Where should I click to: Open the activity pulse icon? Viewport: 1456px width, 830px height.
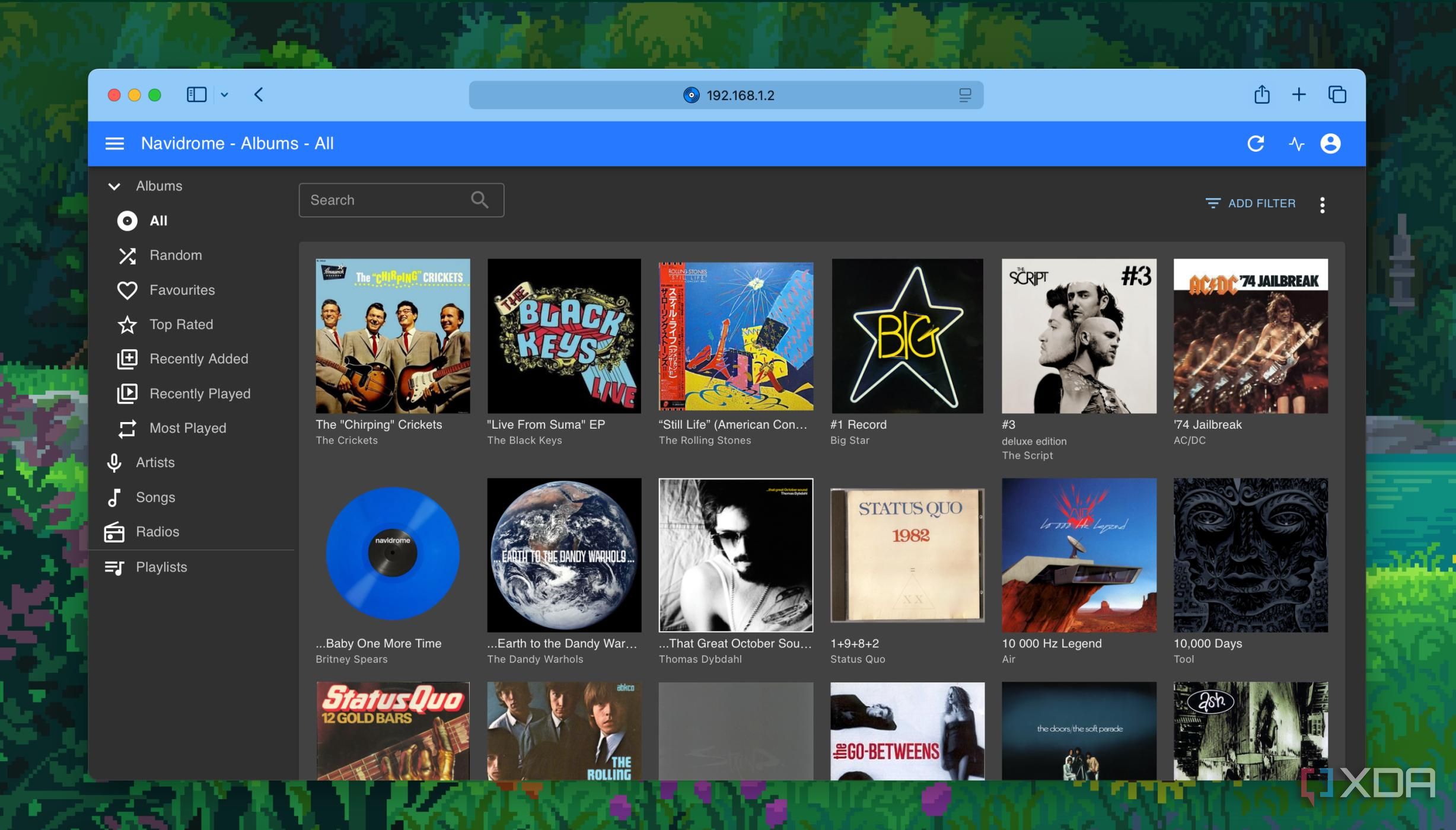point(1296,143)
